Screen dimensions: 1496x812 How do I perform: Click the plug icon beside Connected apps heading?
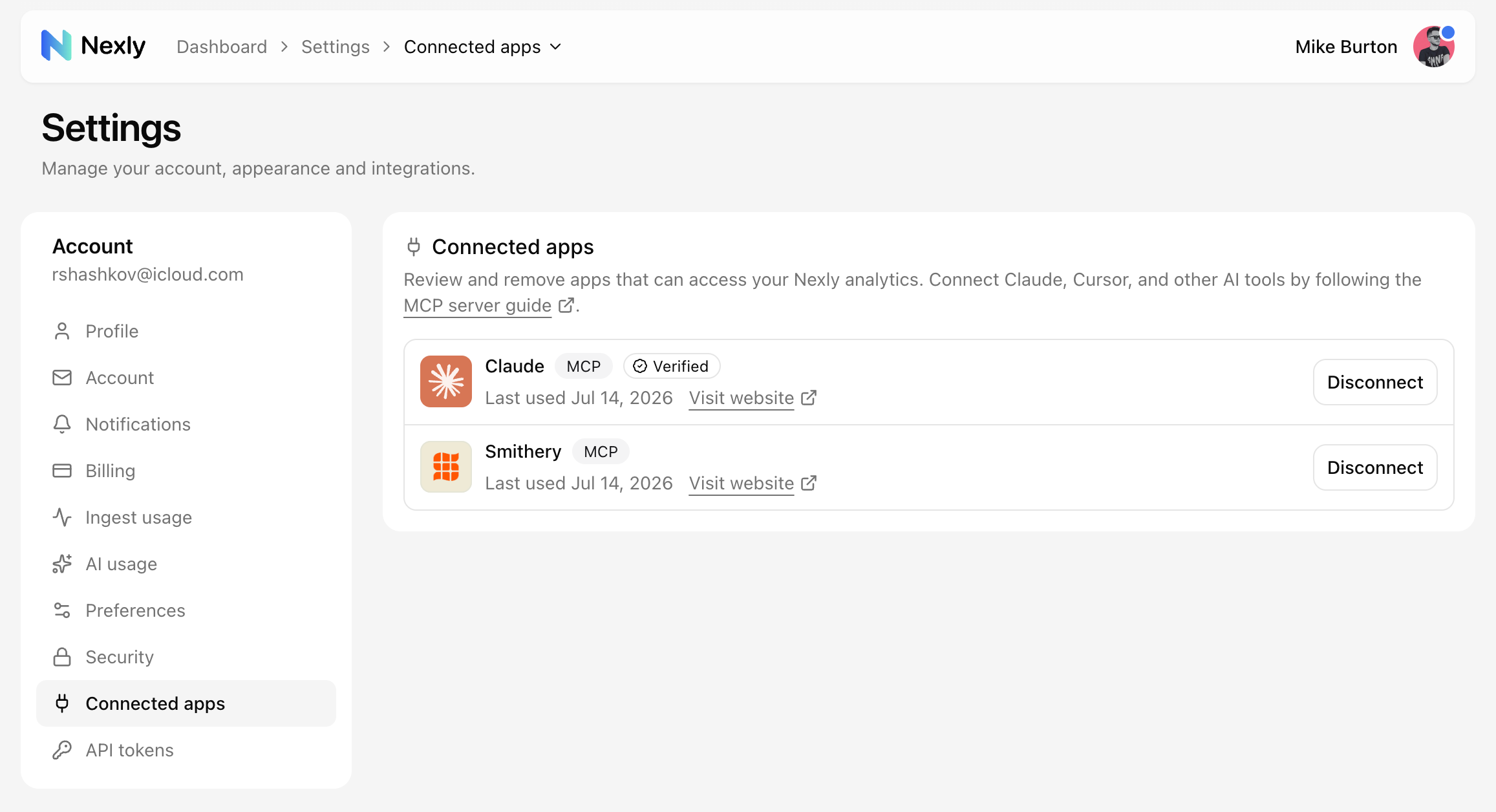414,246
